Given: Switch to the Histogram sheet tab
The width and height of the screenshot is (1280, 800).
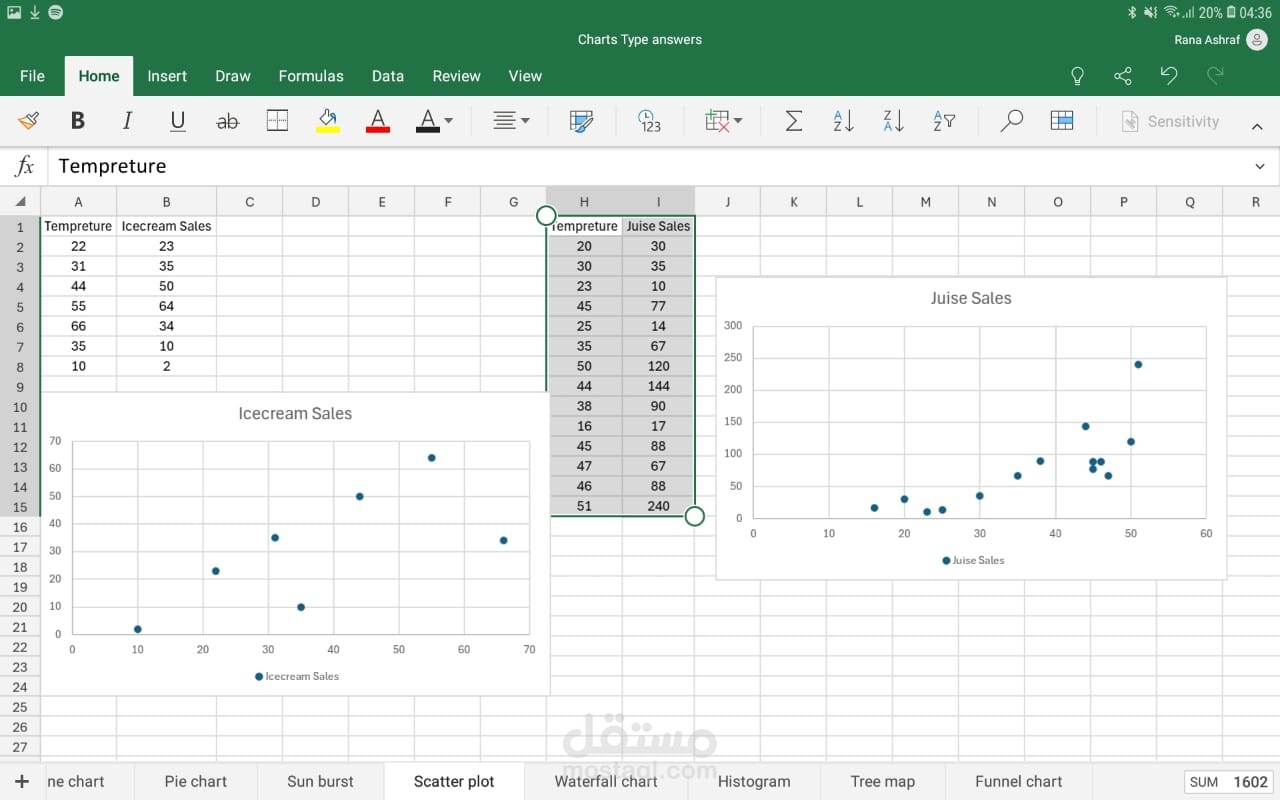Looking at the screenshot, I should point(754,781).
